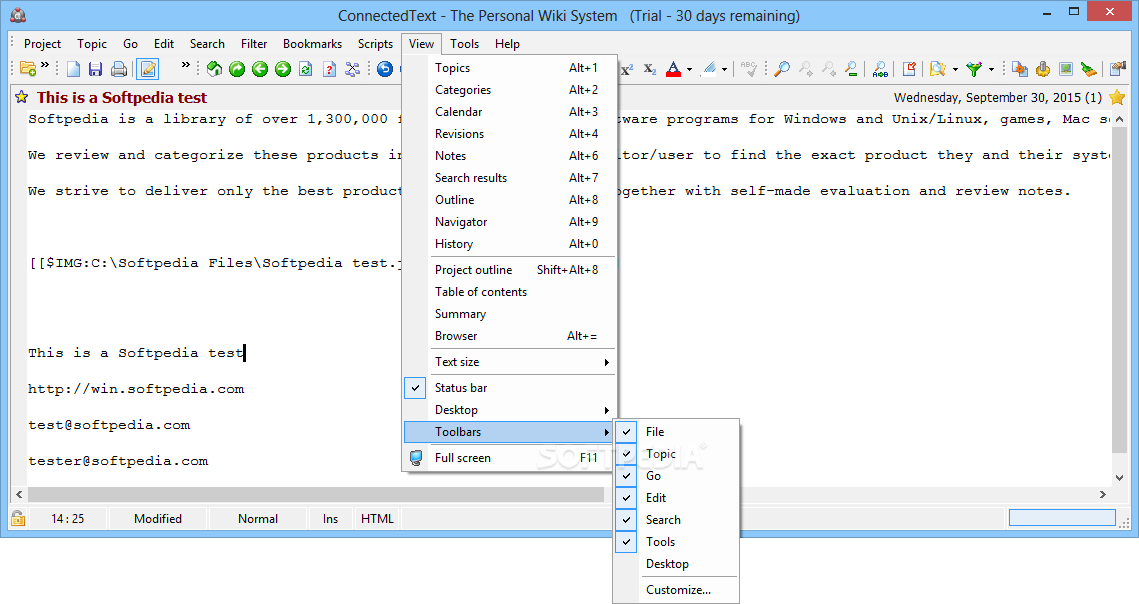Toggle the Status bar option
The height and width of the screenshot is (604, 1139).
[509, 388]
